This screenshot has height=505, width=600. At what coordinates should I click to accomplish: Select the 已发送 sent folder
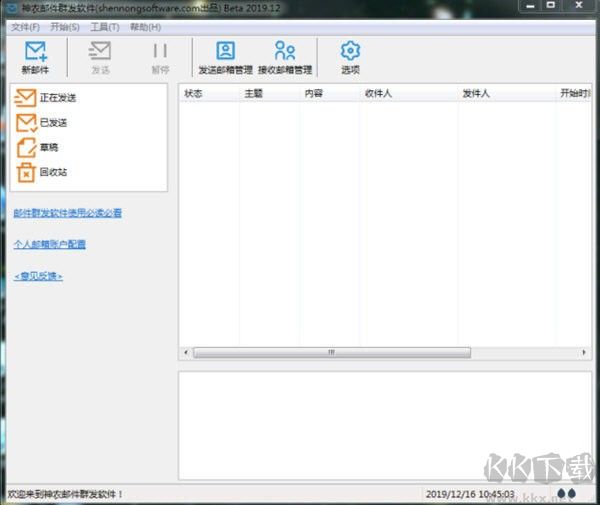[41, 122]
